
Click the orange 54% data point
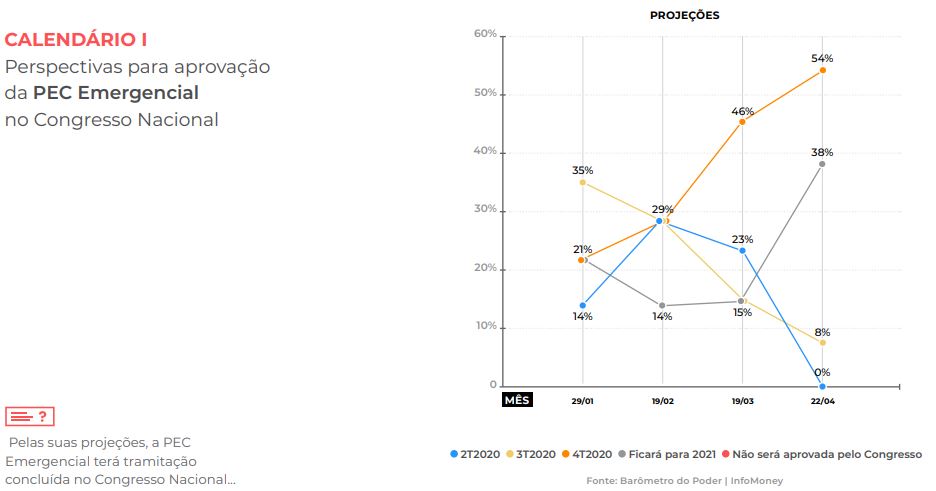822,70
